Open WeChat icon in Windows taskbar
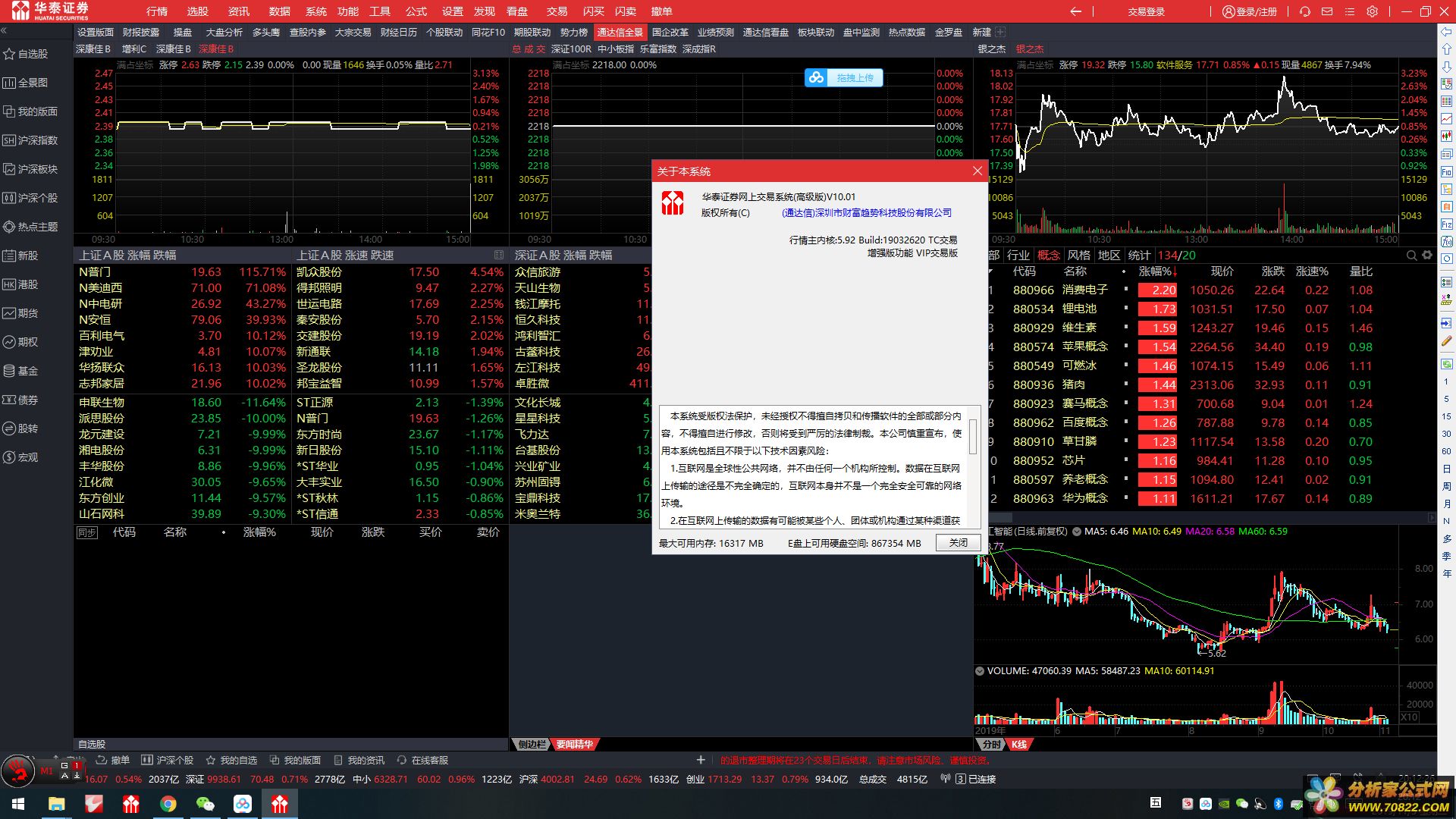1456x819 pixels. tap(205, 804)
